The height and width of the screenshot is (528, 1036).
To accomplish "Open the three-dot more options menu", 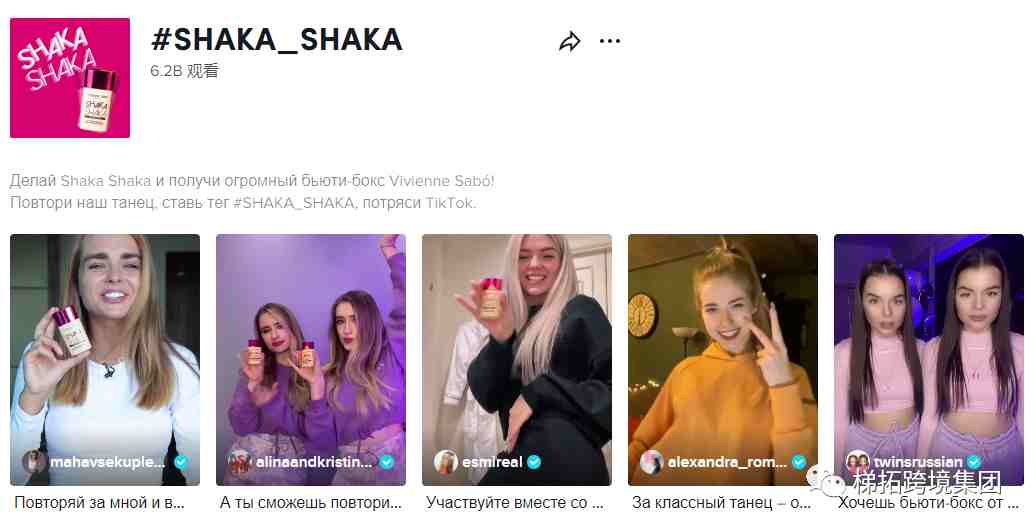I will click(609, 41).
